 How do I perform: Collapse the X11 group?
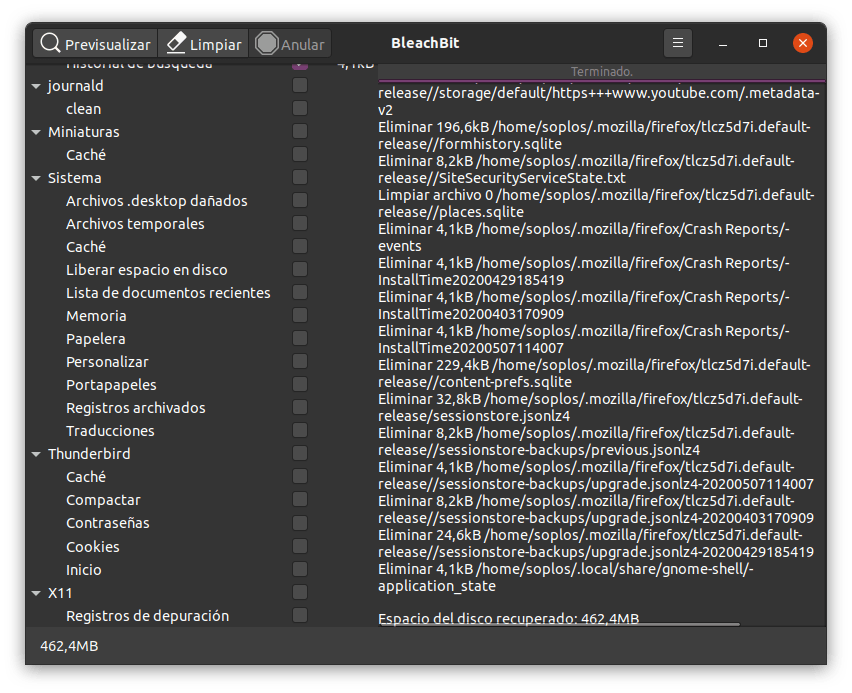tap(36, 593)
